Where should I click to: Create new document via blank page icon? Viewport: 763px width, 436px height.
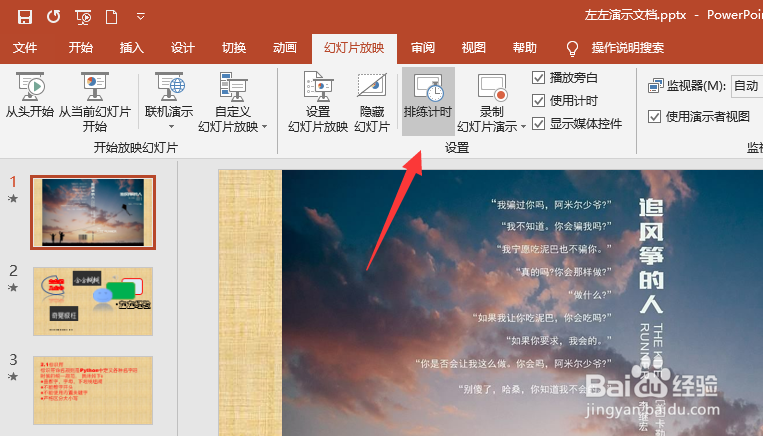point(111,18)
